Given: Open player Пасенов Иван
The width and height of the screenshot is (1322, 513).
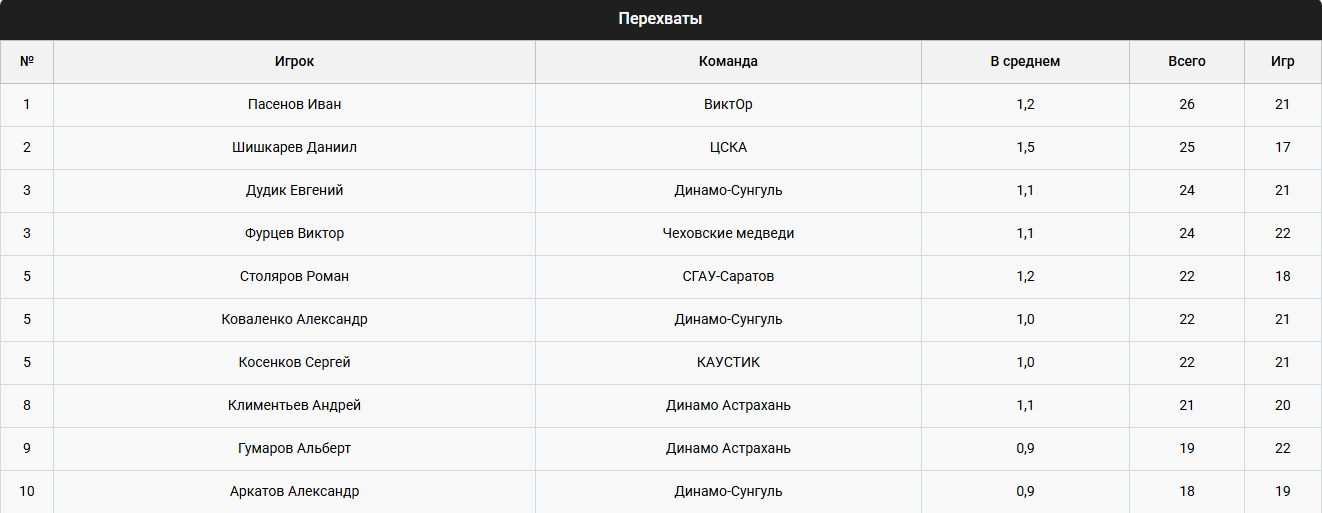Looking at the screenshot, I should point(294,104).
